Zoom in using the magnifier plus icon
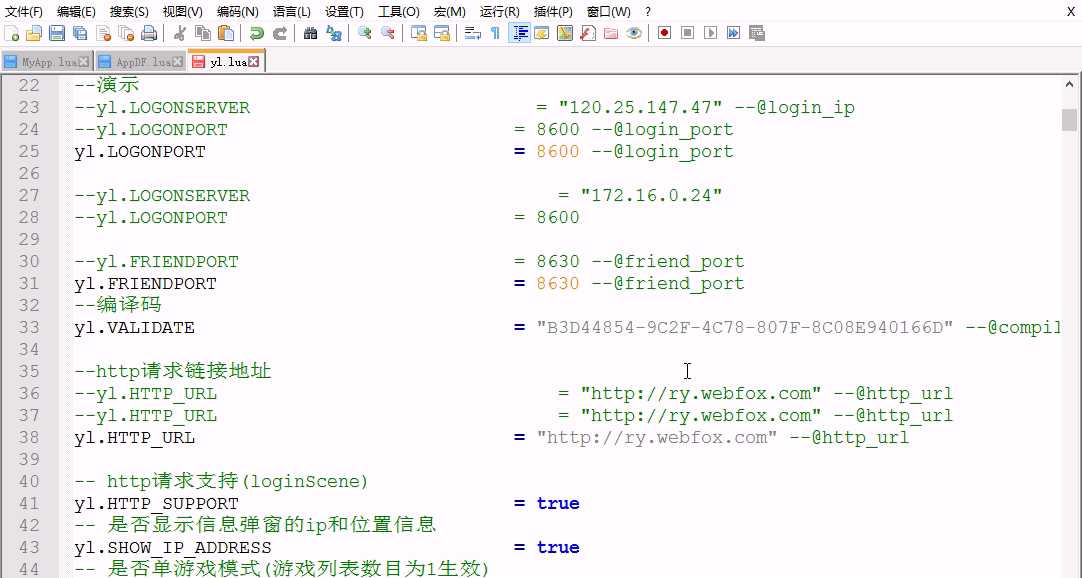 pyautogui.click(x=365, y=33)
